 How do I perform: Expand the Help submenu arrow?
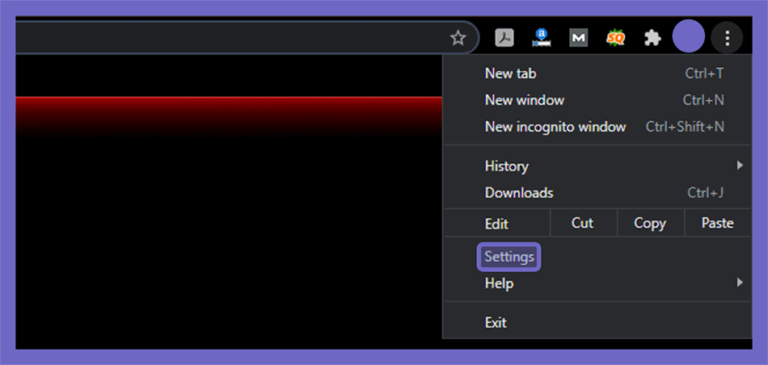[740, 282]
